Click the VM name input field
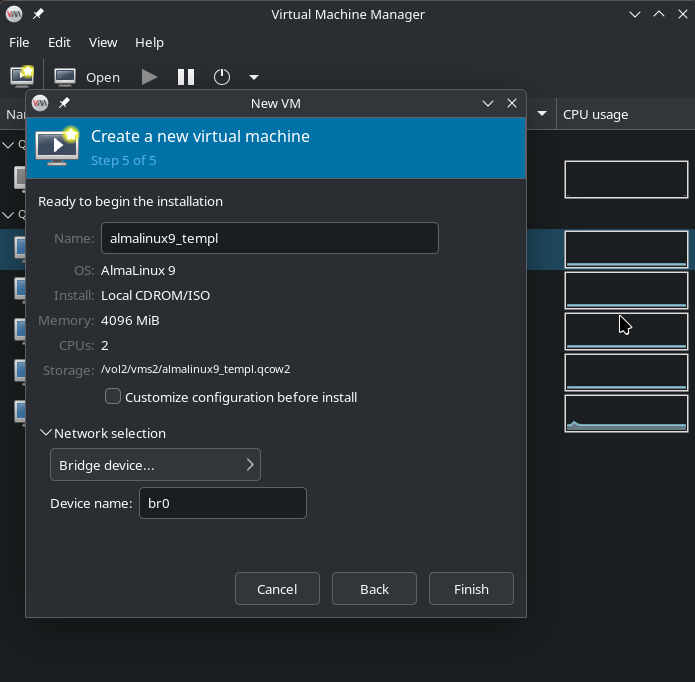 pos(269,238)
